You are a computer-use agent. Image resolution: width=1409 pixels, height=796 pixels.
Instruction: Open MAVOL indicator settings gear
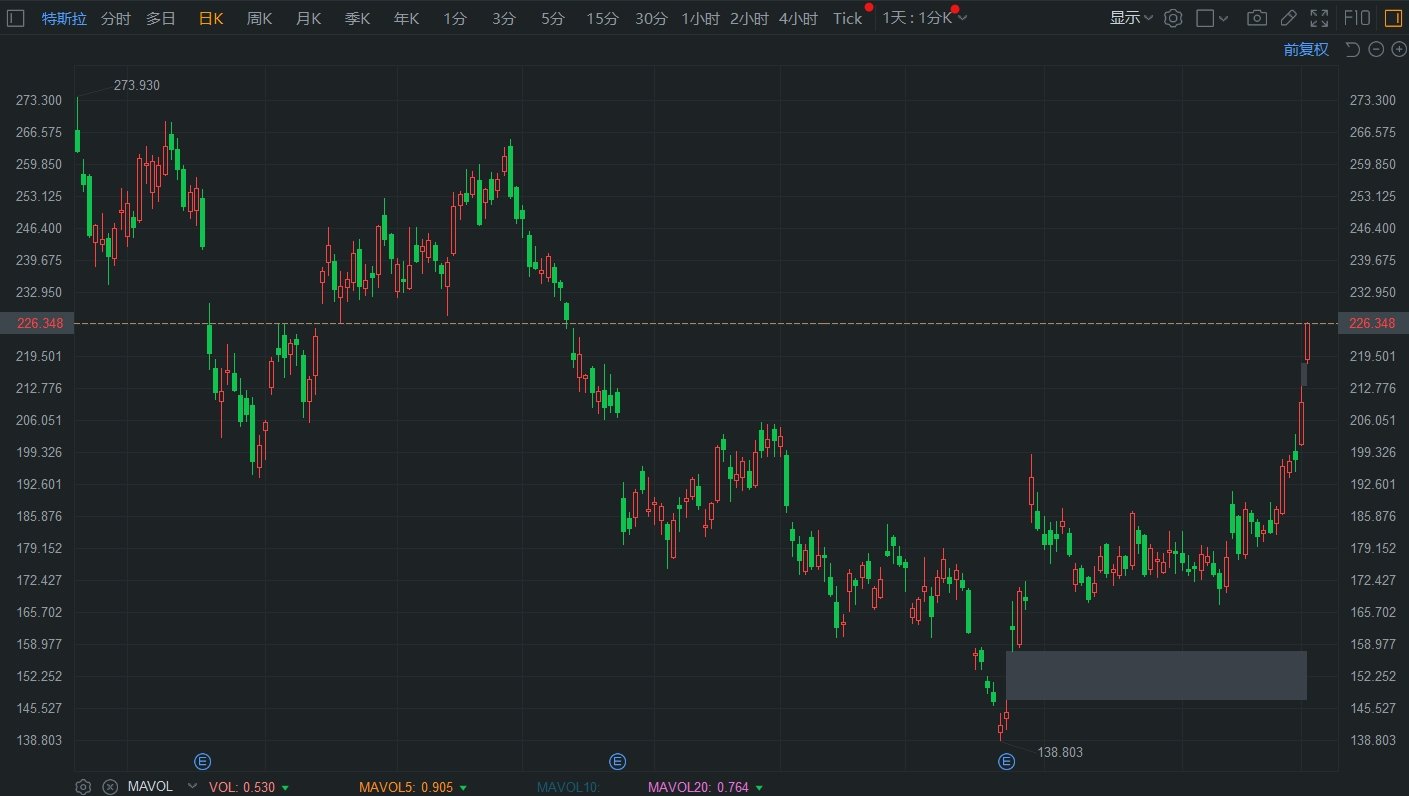pyautogui.click(x=84, y=787)
